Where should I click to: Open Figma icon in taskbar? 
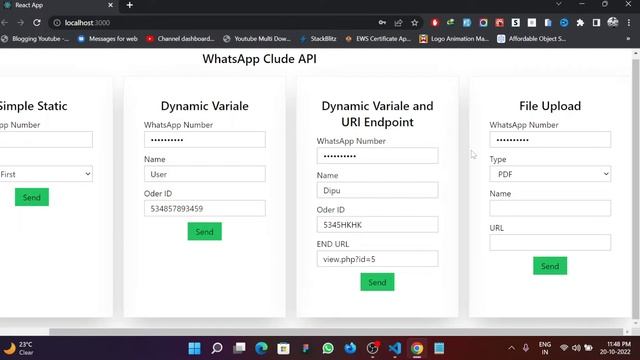tap(306, 348)
